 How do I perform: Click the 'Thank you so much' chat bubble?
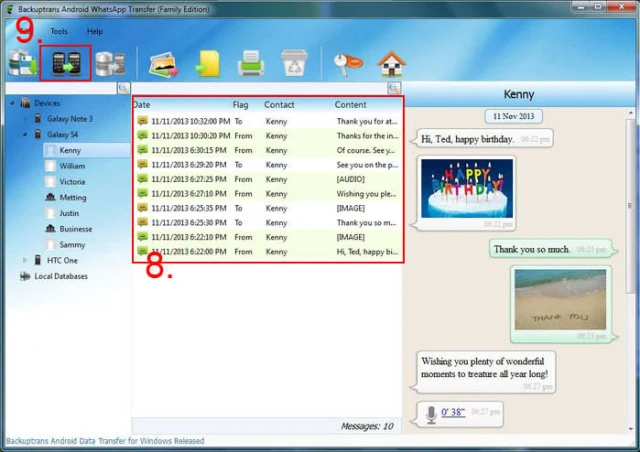(552, 249)
